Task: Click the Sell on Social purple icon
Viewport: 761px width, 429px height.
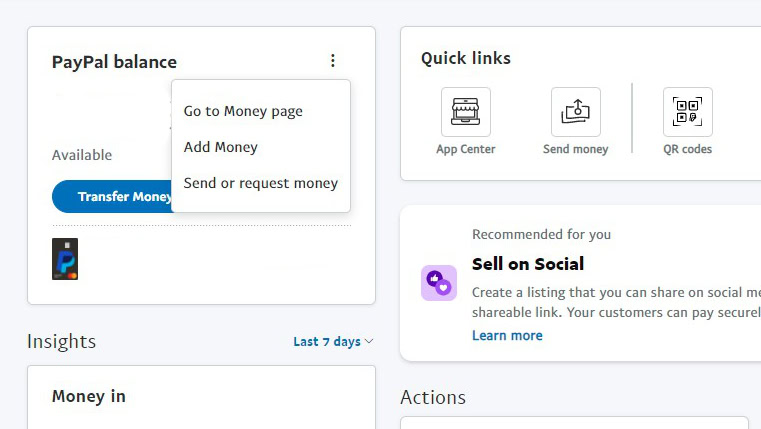Action: coord(439,283)
